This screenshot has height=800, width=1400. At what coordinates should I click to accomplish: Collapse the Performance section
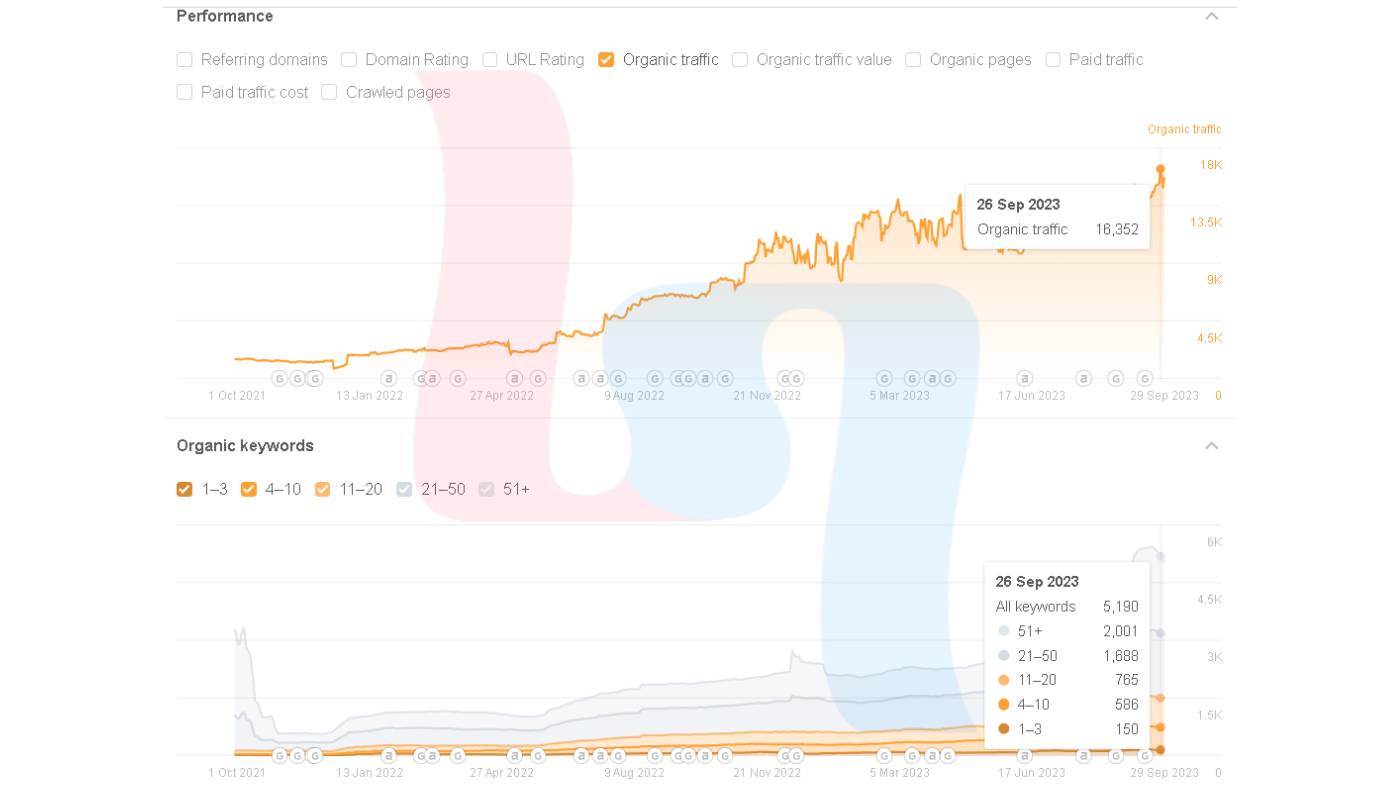point(1211,16)
